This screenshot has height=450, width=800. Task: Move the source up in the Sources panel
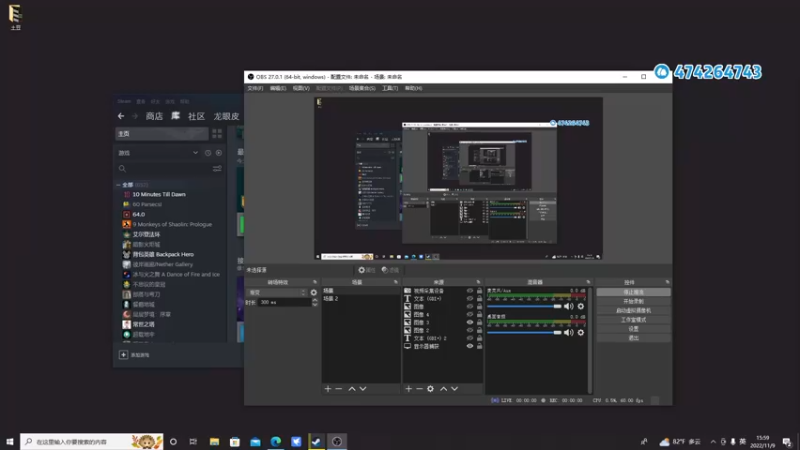[x=443, y=389]
